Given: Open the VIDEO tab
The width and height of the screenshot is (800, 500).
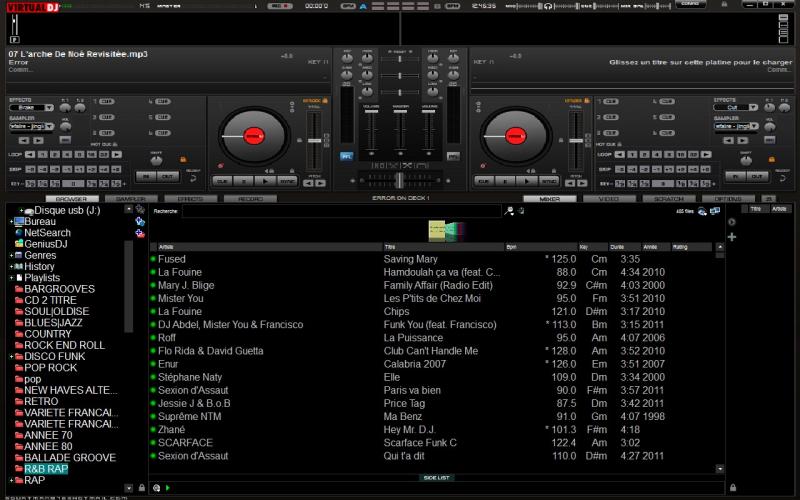Looking at the screenshot, I should (609, 199).
